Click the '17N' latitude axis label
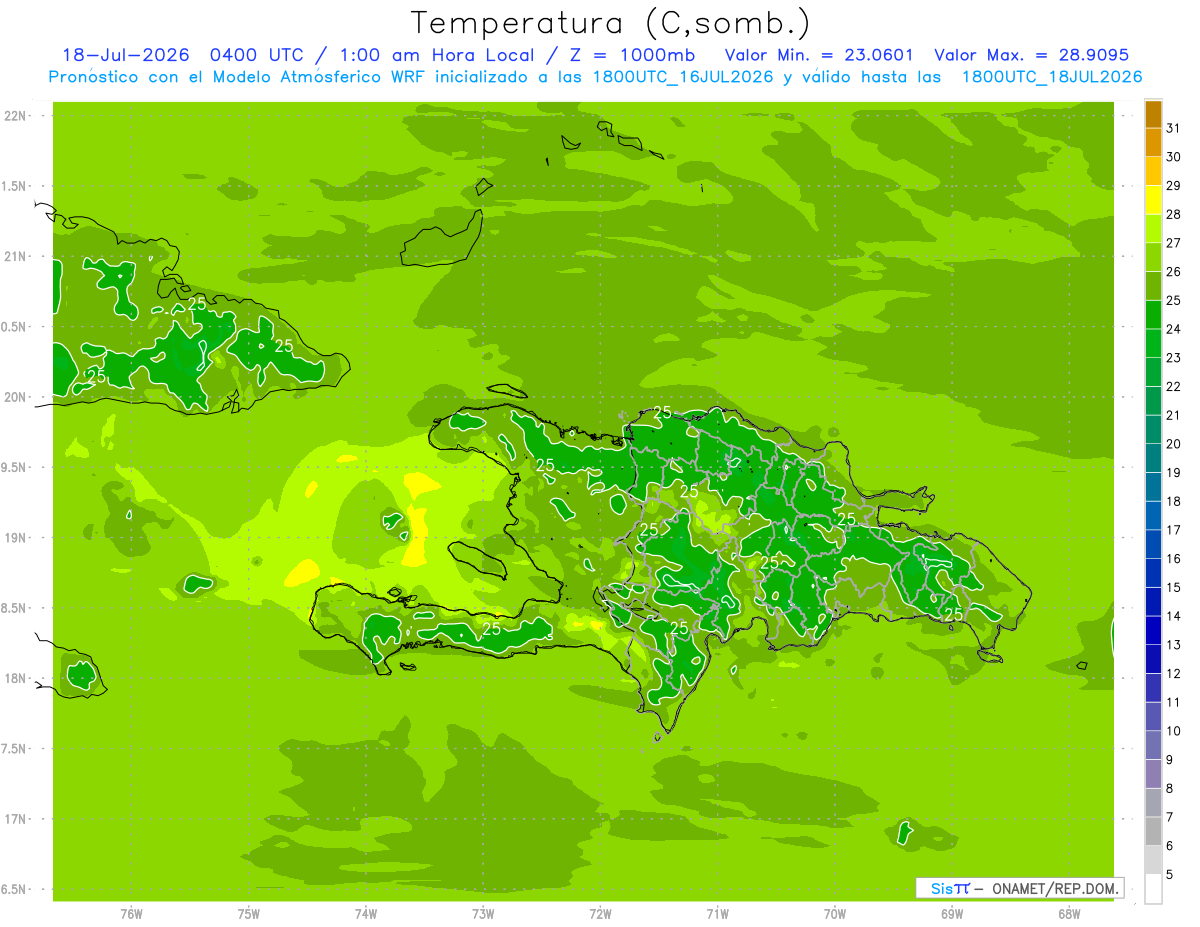This screenshot has width=1200, height=927. tap(15, 820)
